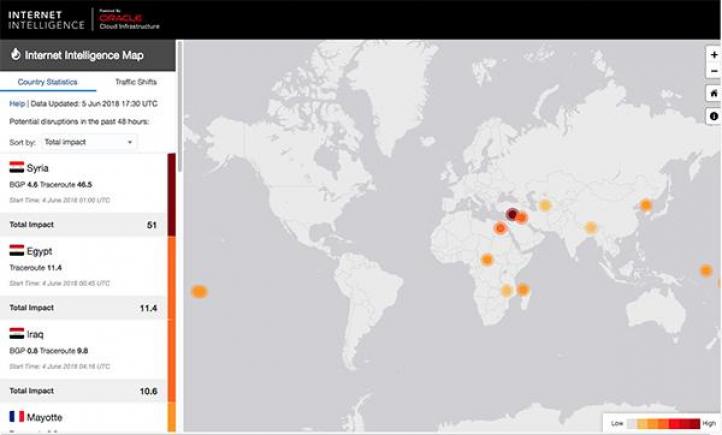Screen dimensions: 722x435
Task: Click the Internet Intelligence logo
Action: coord(47,19)
